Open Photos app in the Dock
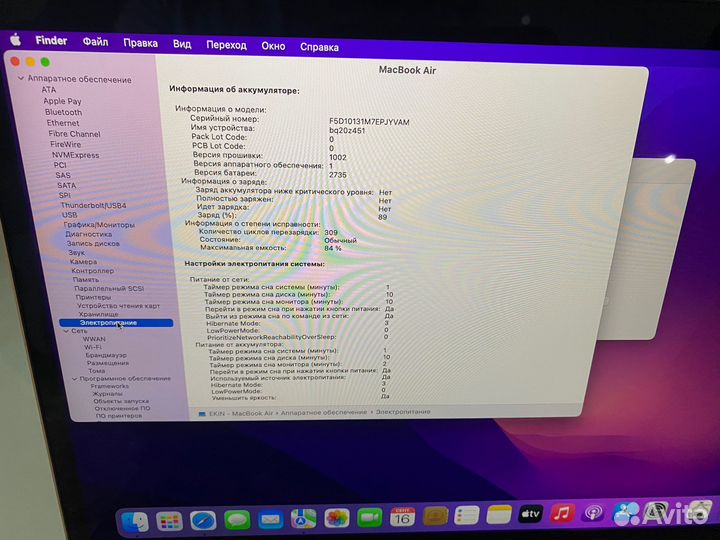This screenshot has height=540, width=720. 337,519
